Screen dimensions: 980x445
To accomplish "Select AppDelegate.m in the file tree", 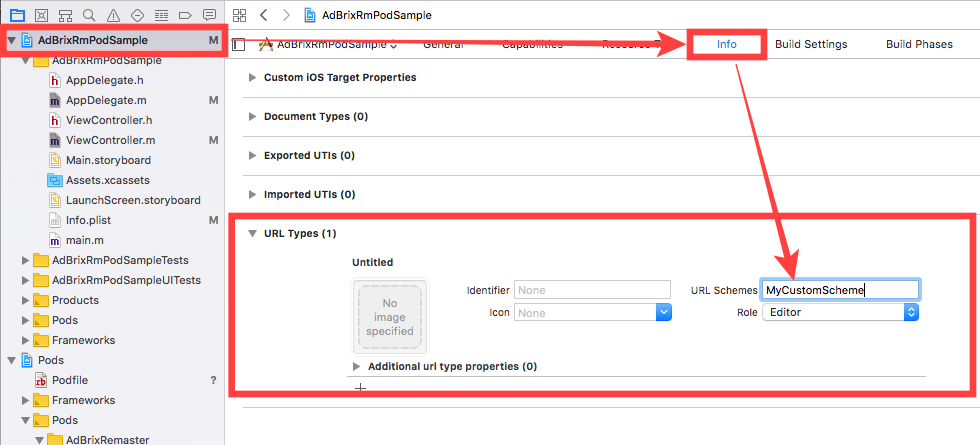I will (x=106, y=100).
